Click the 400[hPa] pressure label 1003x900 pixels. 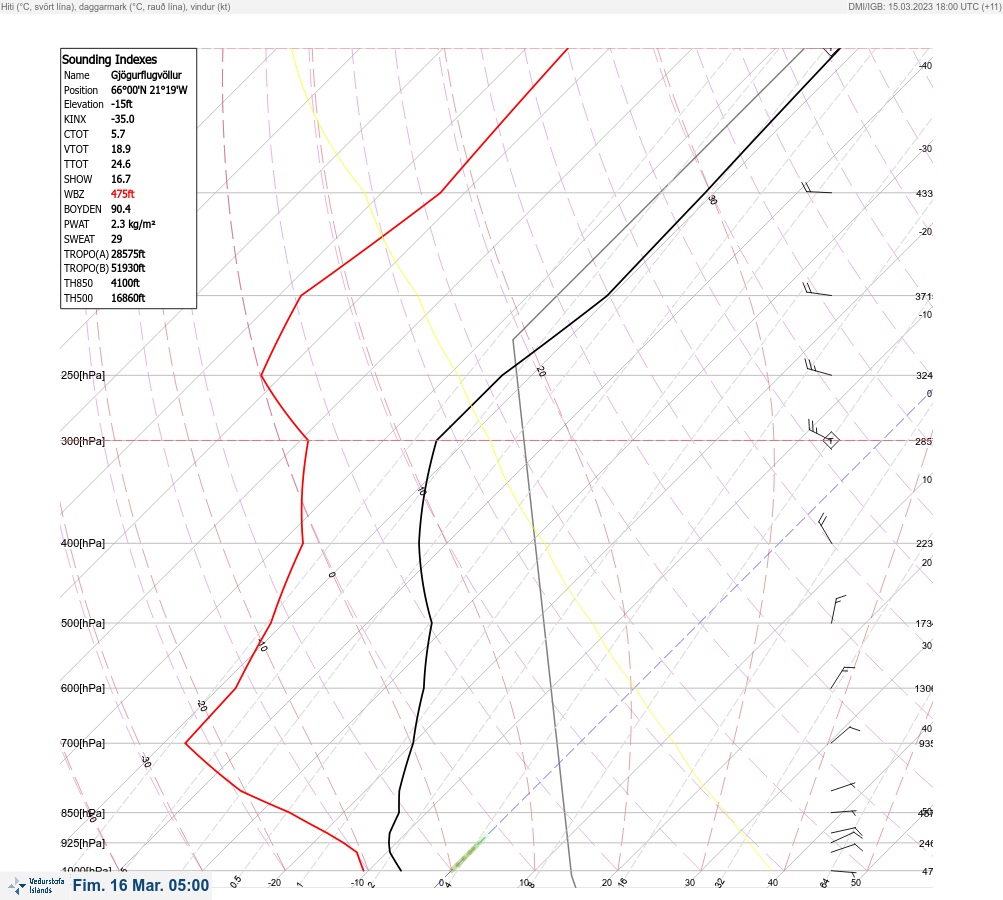point(83,543)
